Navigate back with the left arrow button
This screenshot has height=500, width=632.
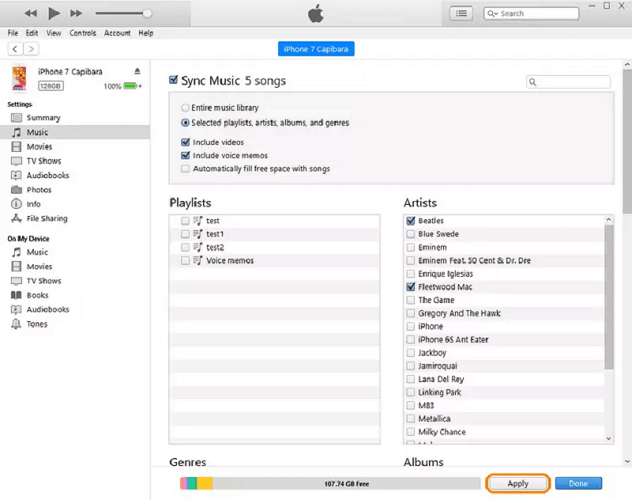click(x=16, y=48)
